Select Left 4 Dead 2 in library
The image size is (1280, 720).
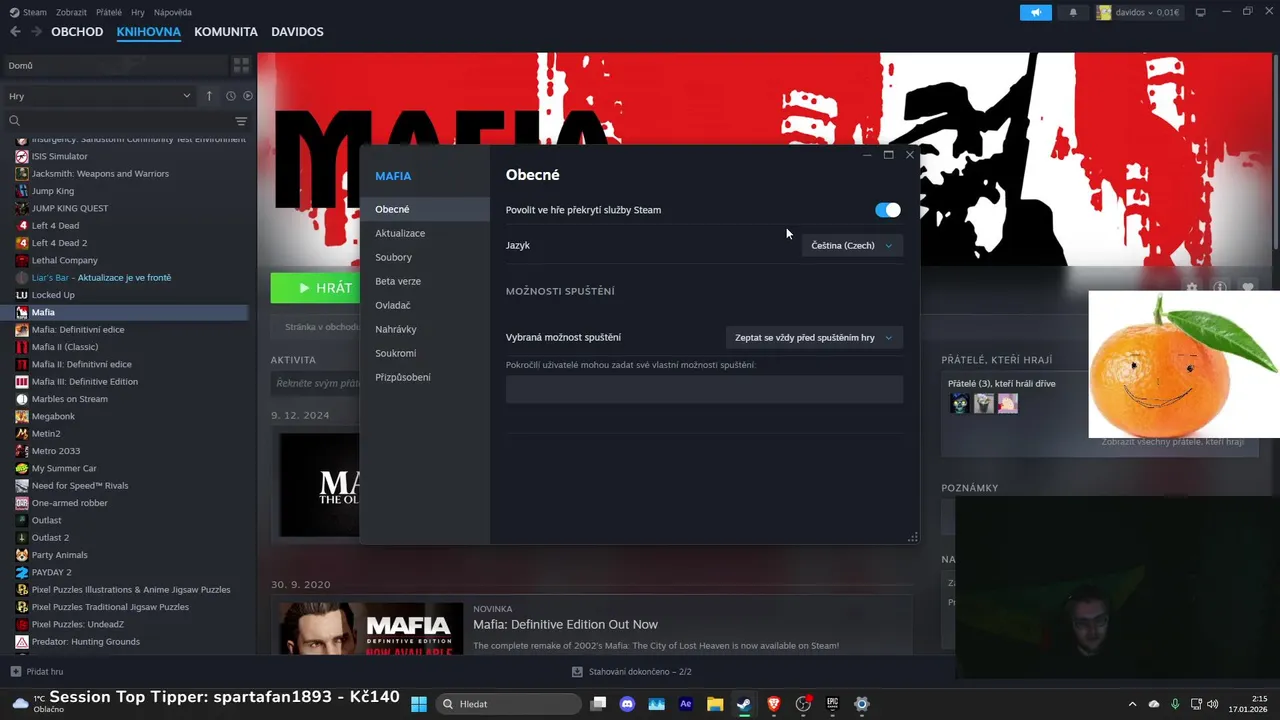pos(59,243)
